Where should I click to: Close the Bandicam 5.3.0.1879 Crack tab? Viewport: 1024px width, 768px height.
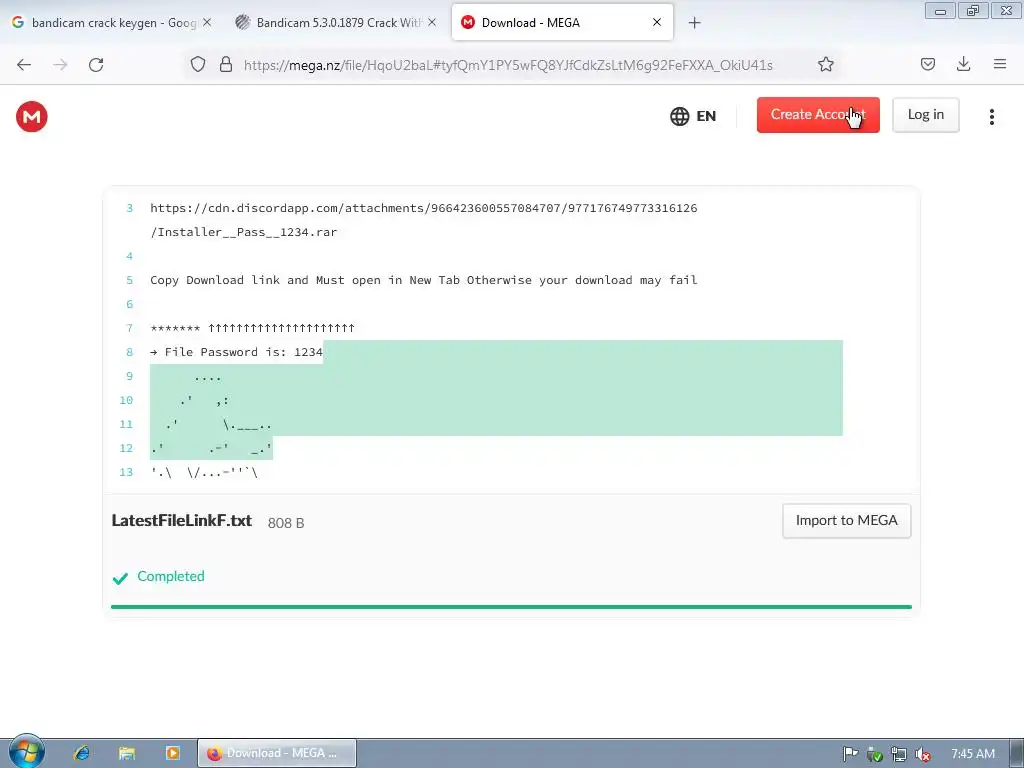pyautogui.click(x=432, y=22)
